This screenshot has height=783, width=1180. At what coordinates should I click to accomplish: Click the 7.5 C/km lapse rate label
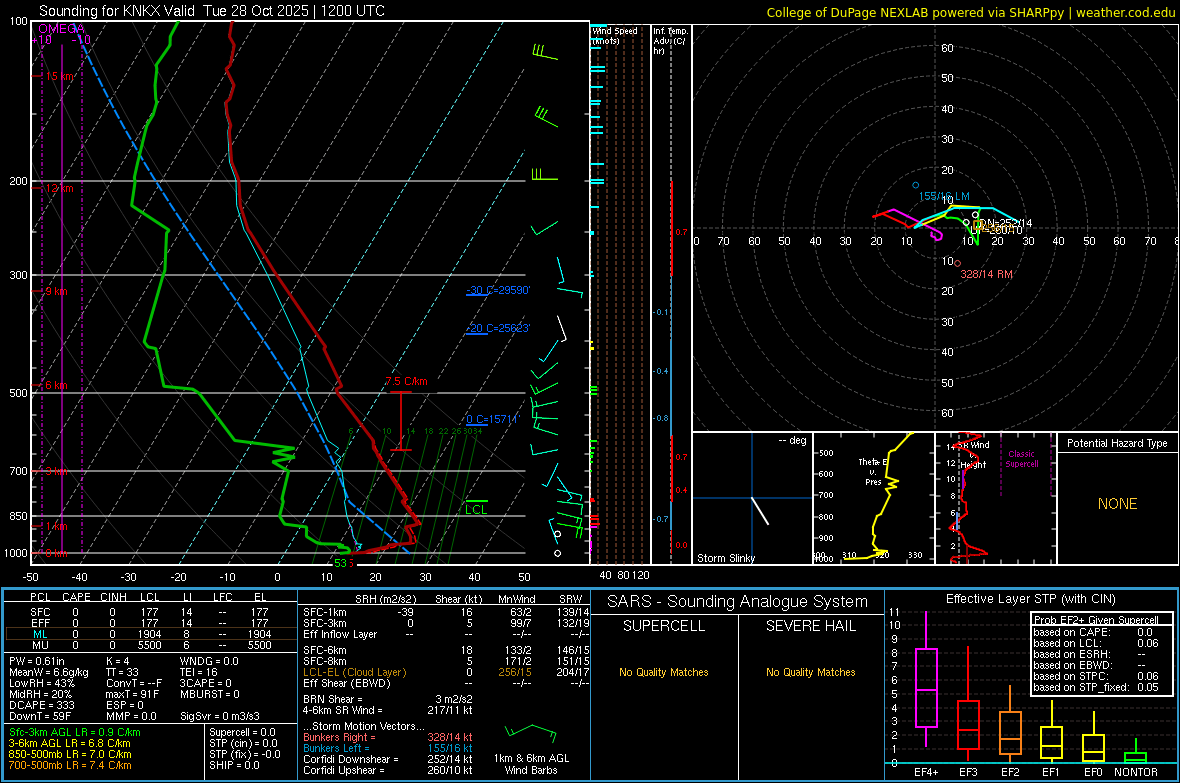(406, 382)
